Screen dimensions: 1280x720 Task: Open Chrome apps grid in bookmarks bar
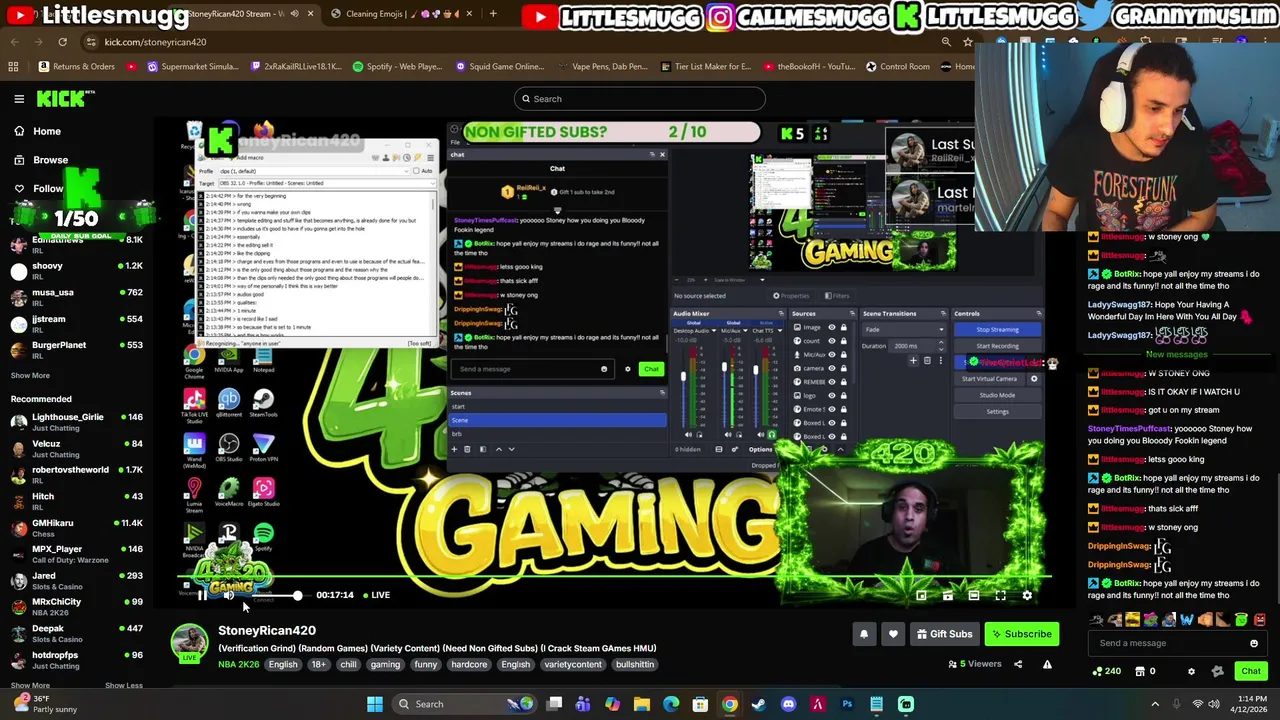13,67
